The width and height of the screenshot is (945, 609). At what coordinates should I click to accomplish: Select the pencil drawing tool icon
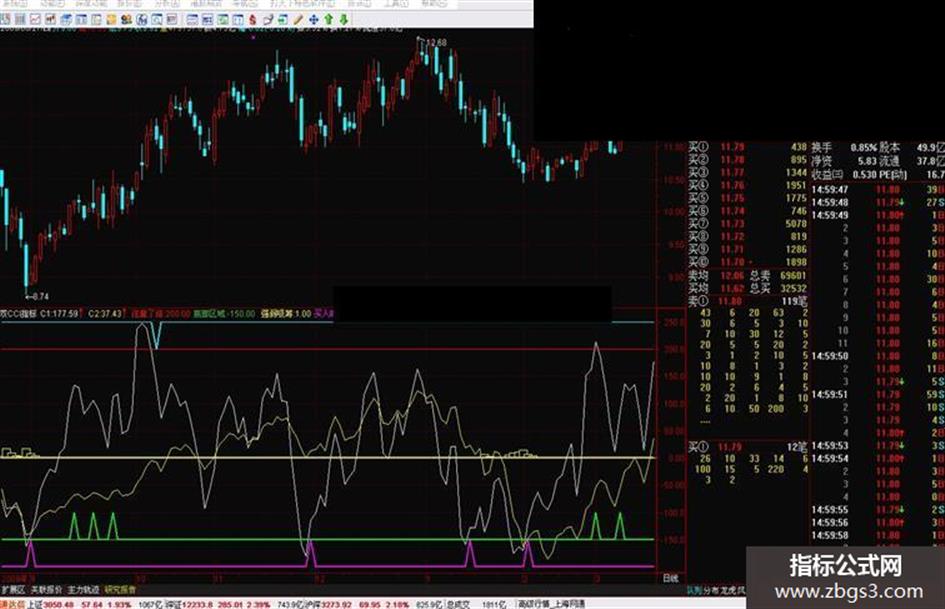[x=298, y=20]
